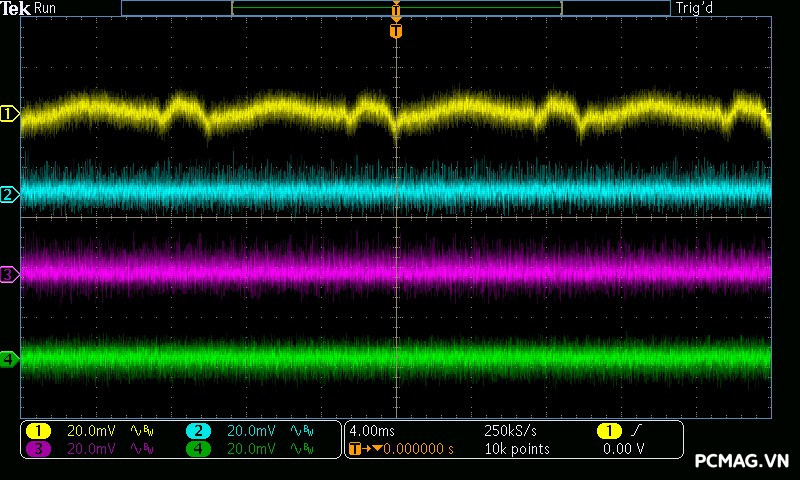Screen dimensions: 800x480
Task: Select the cyan channel 2 badge in readout
Action: coord(198,431)
